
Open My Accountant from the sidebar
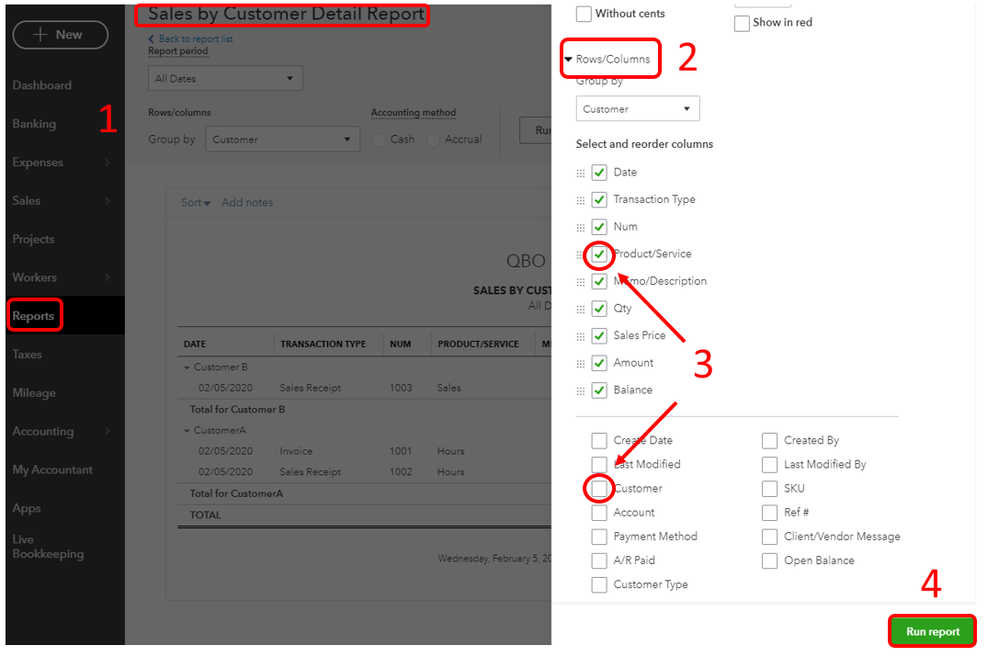(52, 470)
